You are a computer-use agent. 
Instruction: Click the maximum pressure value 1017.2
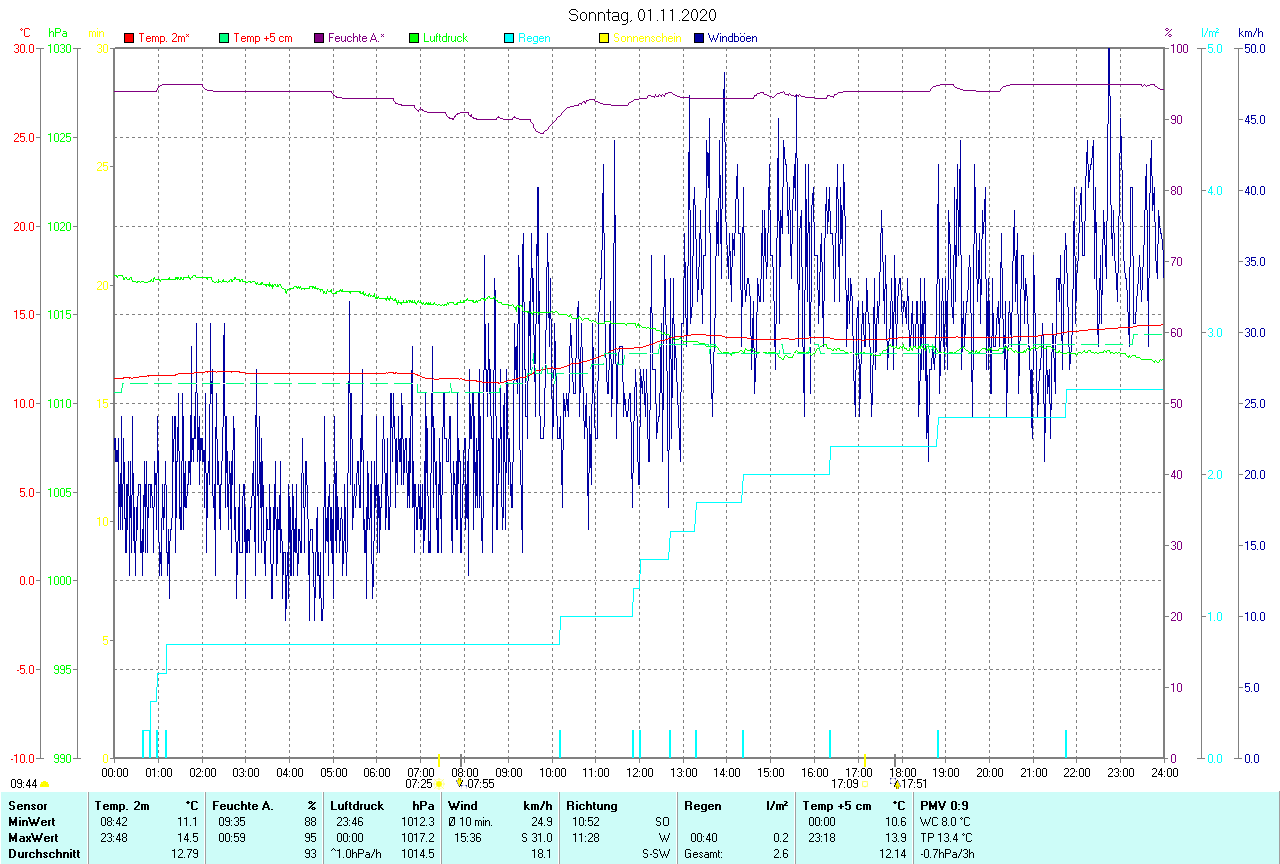click(x=417, y=838)
